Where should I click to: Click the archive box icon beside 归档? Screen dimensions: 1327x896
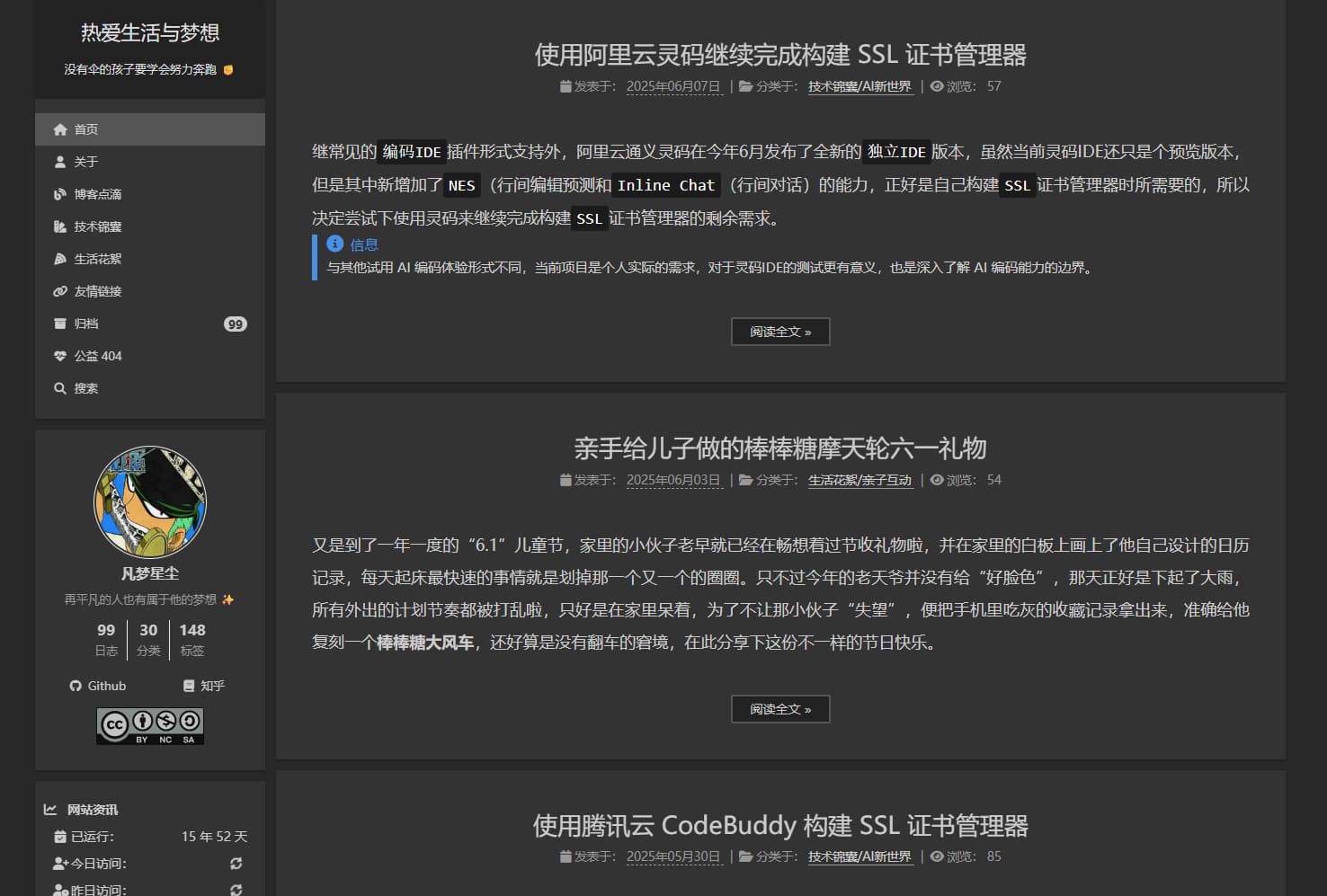[59, 324]
